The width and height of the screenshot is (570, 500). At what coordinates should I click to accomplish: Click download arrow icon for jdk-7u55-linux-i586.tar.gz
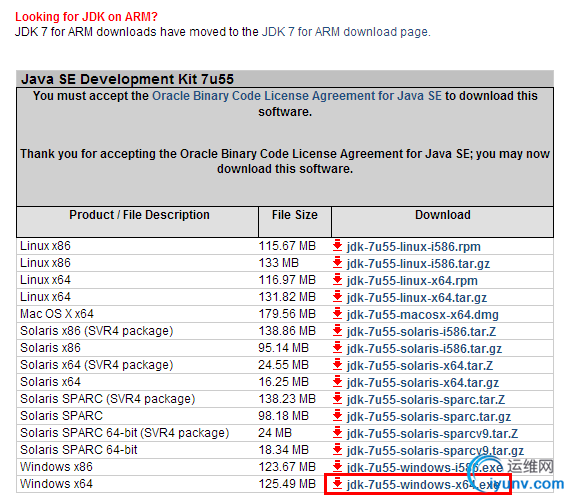[x=337, y=263]
